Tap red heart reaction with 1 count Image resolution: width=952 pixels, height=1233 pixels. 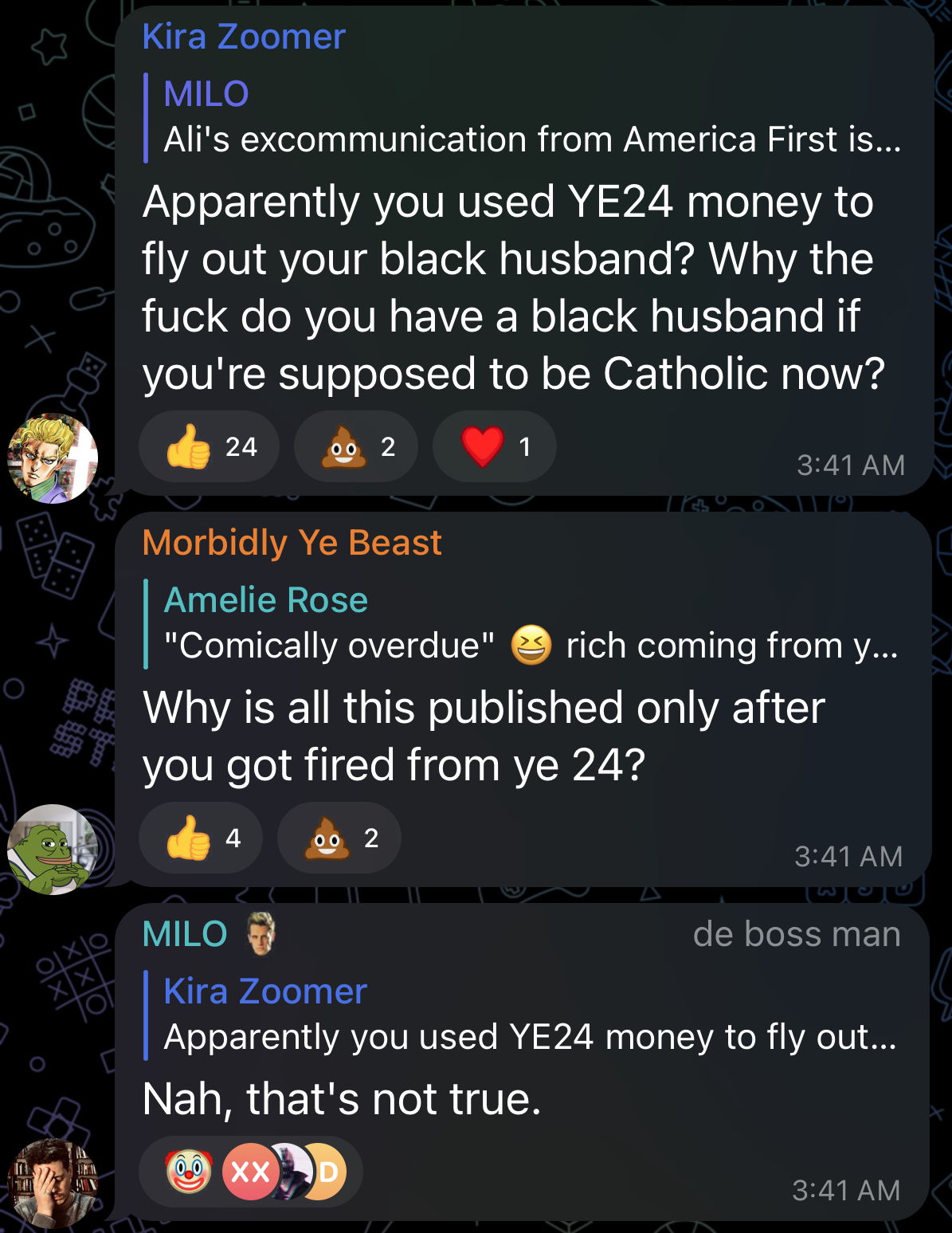coord(494,446)
